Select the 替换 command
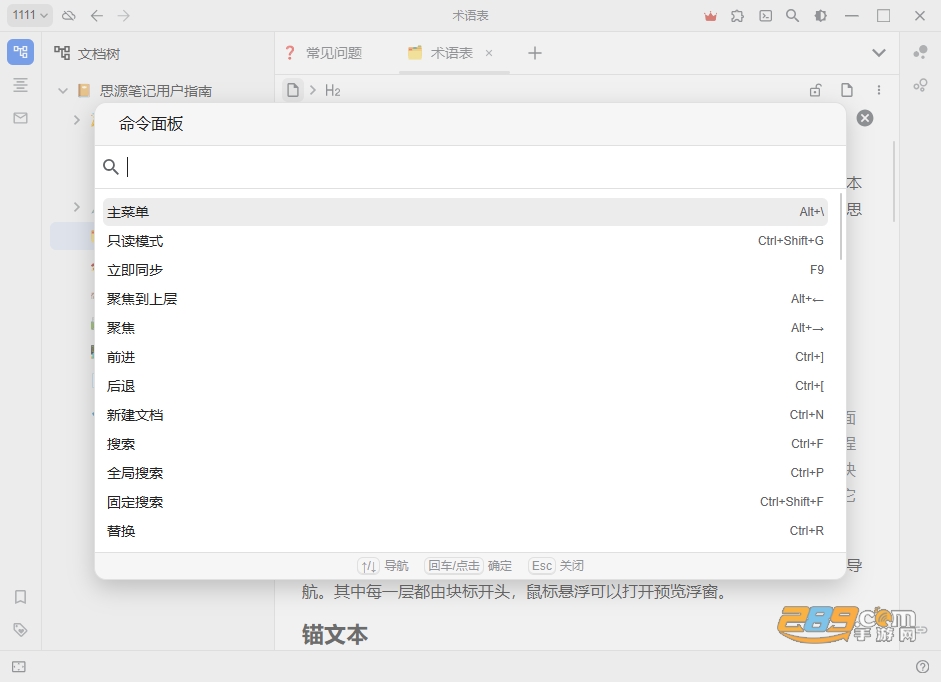Screen dimensions: 941x682 465,531
